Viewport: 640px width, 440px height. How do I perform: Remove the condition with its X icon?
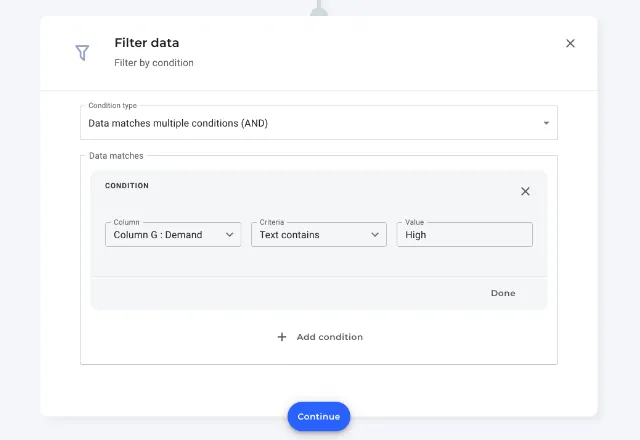tap(525, 191)
